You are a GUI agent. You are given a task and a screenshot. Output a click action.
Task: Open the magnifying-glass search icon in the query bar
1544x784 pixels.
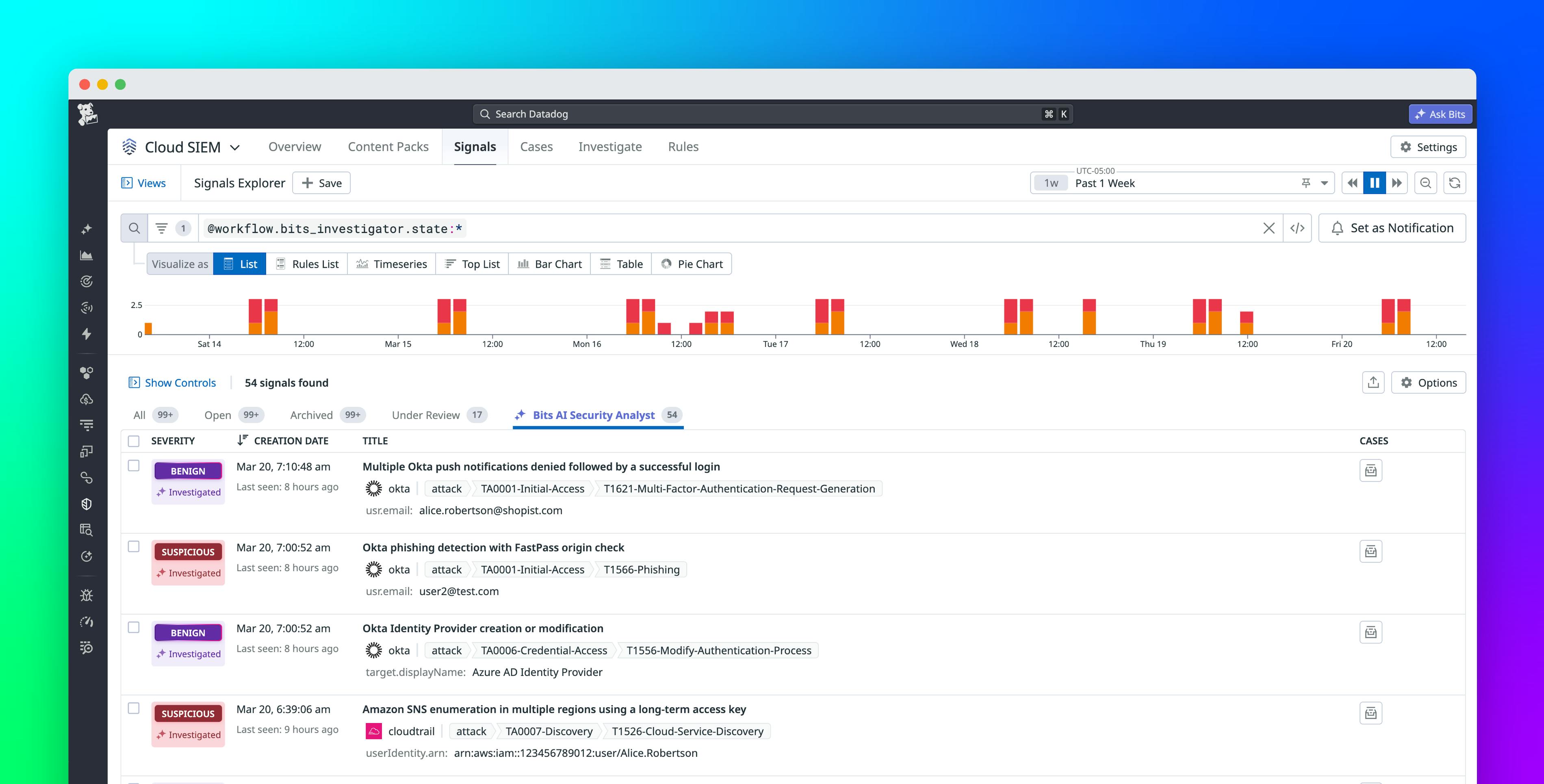coord(134,228)
